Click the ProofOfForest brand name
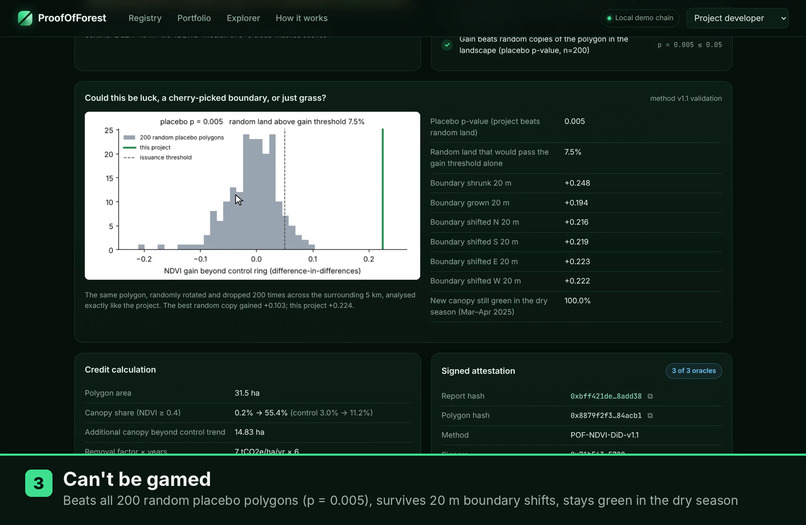 72,18
